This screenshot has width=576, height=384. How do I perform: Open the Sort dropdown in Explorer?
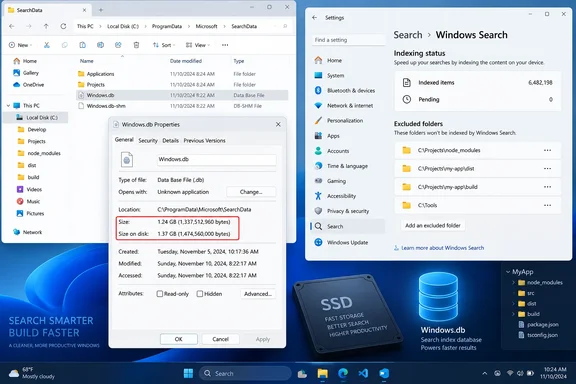click(163, 45)
